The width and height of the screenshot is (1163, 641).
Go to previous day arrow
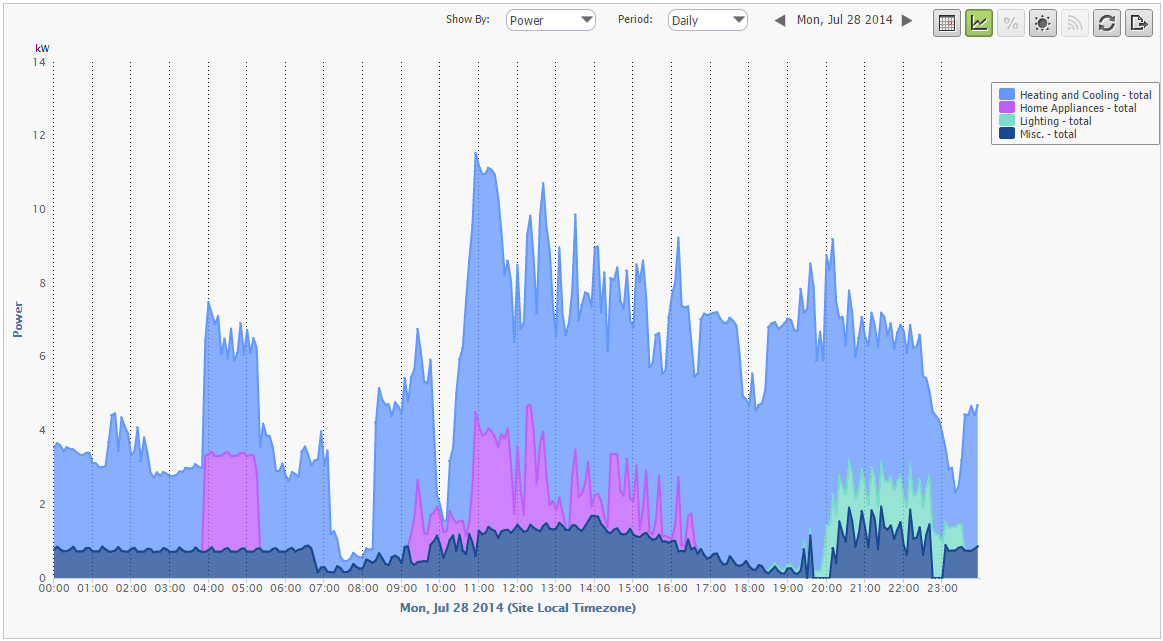780,21
